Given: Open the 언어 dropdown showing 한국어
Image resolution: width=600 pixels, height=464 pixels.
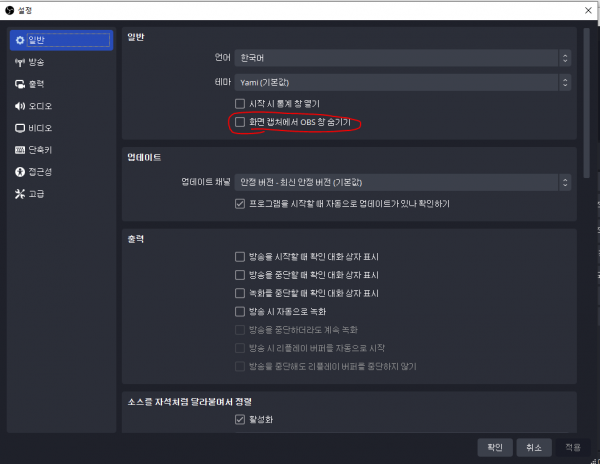Looking at the screenshot, I should tap(403, 58).
